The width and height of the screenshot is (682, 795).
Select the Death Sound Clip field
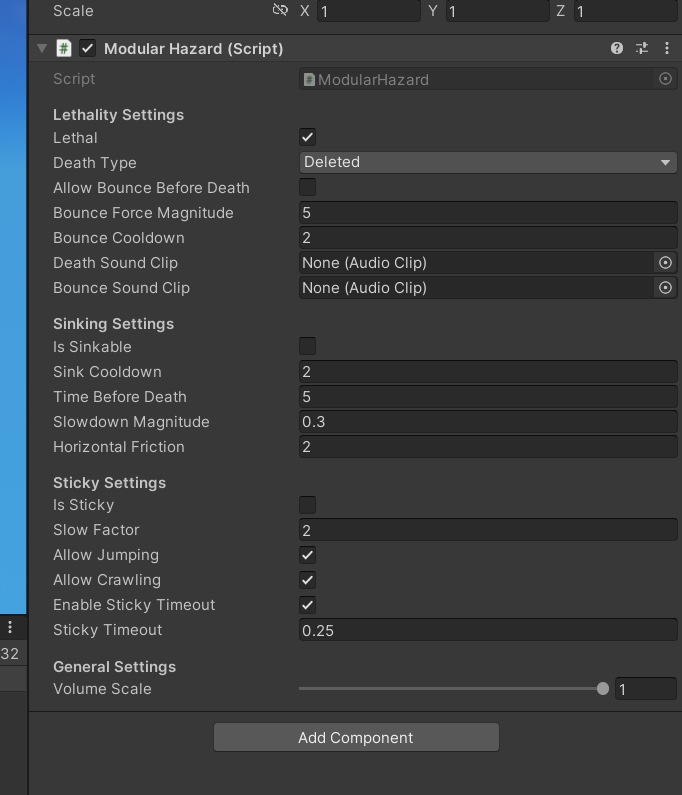coord(477,263)
